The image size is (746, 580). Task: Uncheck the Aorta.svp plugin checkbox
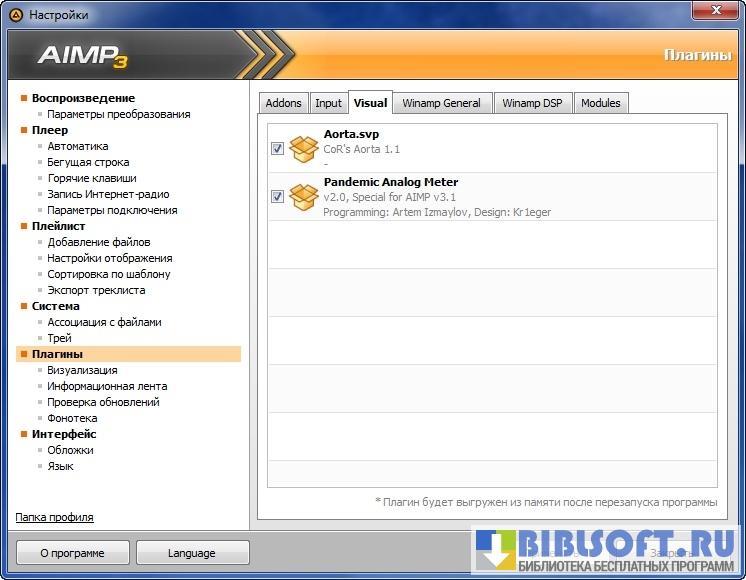pos(277,149)
